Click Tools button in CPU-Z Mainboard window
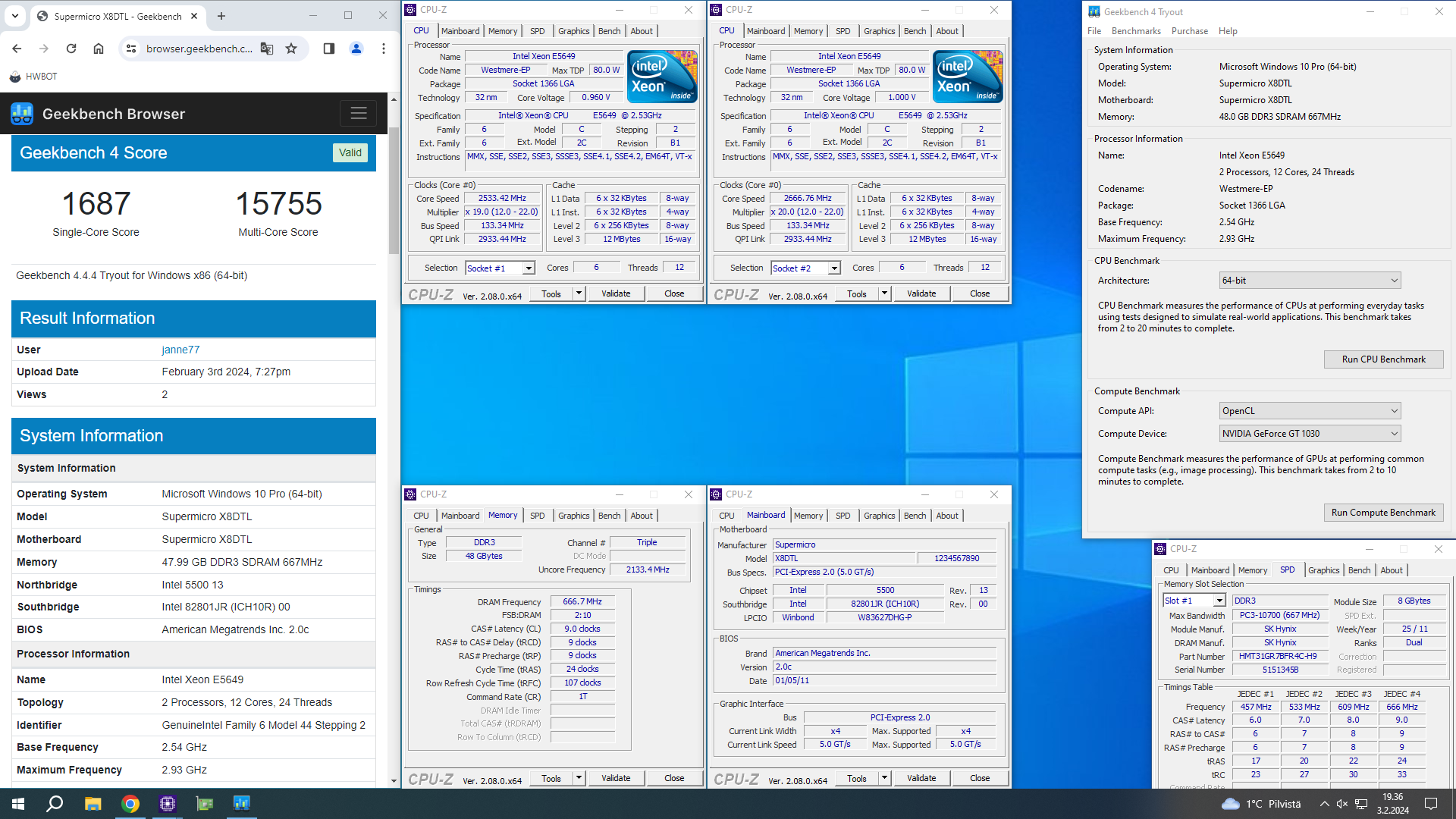 coord(857,778)
